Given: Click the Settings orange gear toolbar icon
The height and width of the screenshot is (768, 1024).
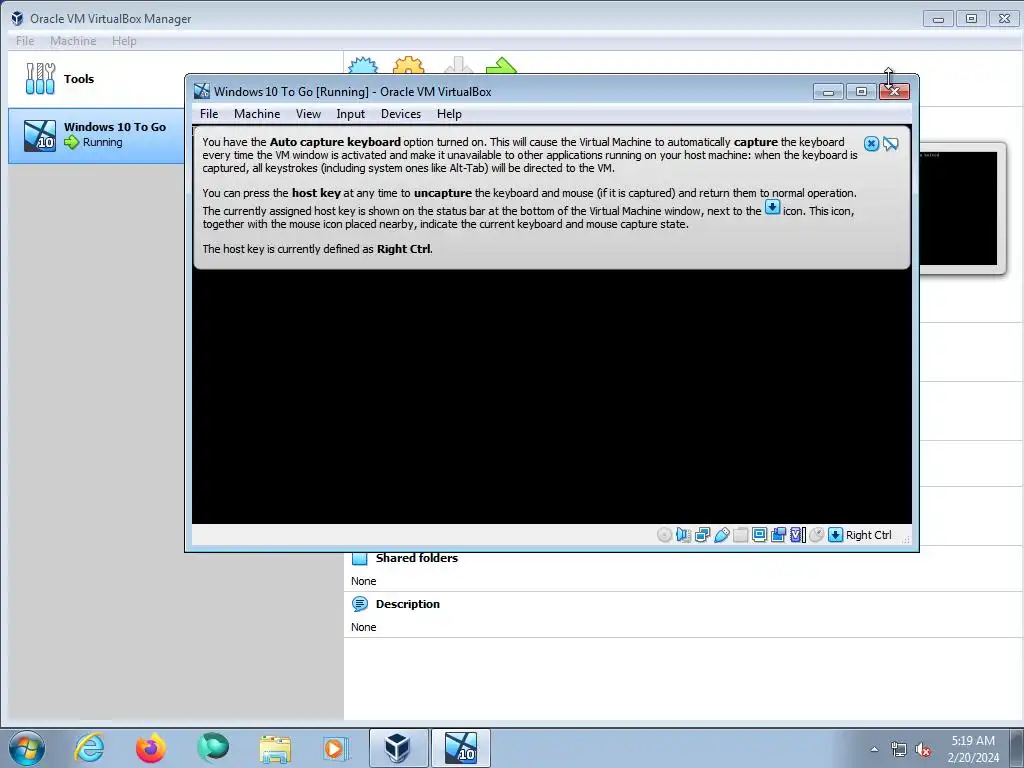Looking at the screenshot, I should 409,65.
